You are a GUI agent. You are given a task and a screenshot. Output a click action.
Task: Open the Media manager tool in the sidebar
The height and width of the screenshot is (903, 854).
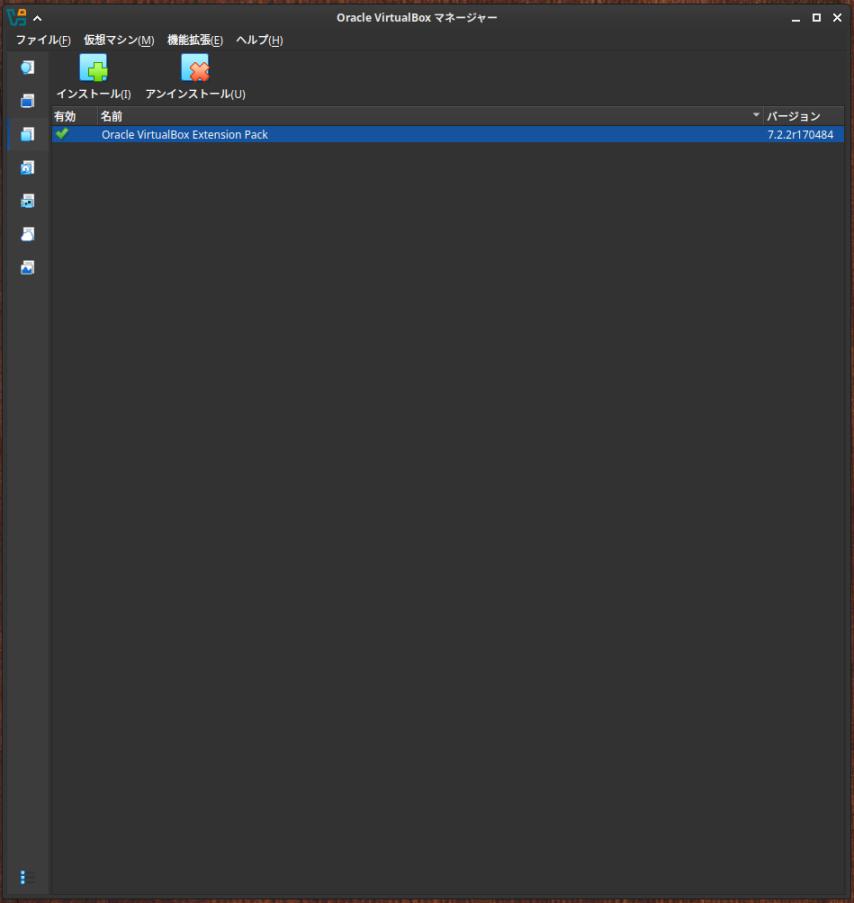(x=27, y=168)
